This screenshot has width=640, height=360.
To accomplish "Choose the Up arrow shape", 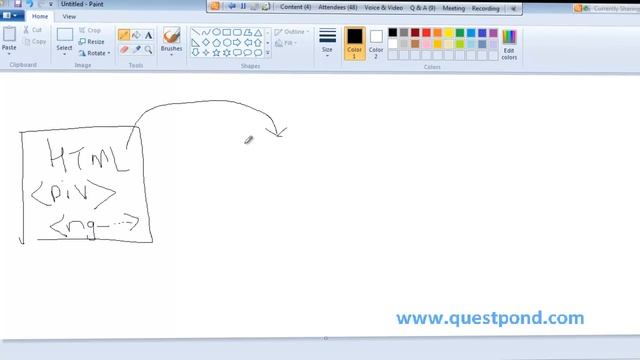I will (258, 42).
